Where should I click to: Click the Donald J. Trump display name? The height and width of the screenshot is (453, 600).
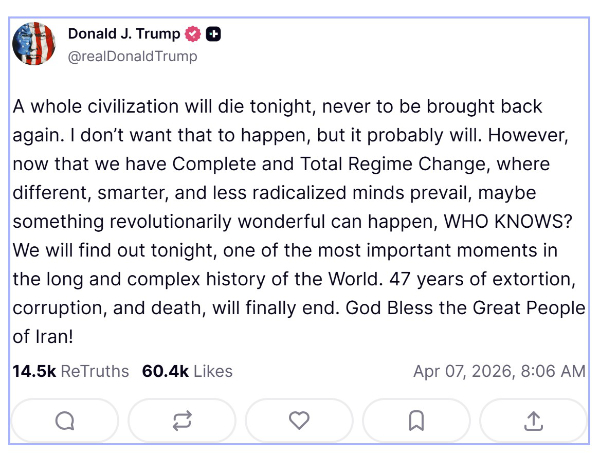point(124,34)
